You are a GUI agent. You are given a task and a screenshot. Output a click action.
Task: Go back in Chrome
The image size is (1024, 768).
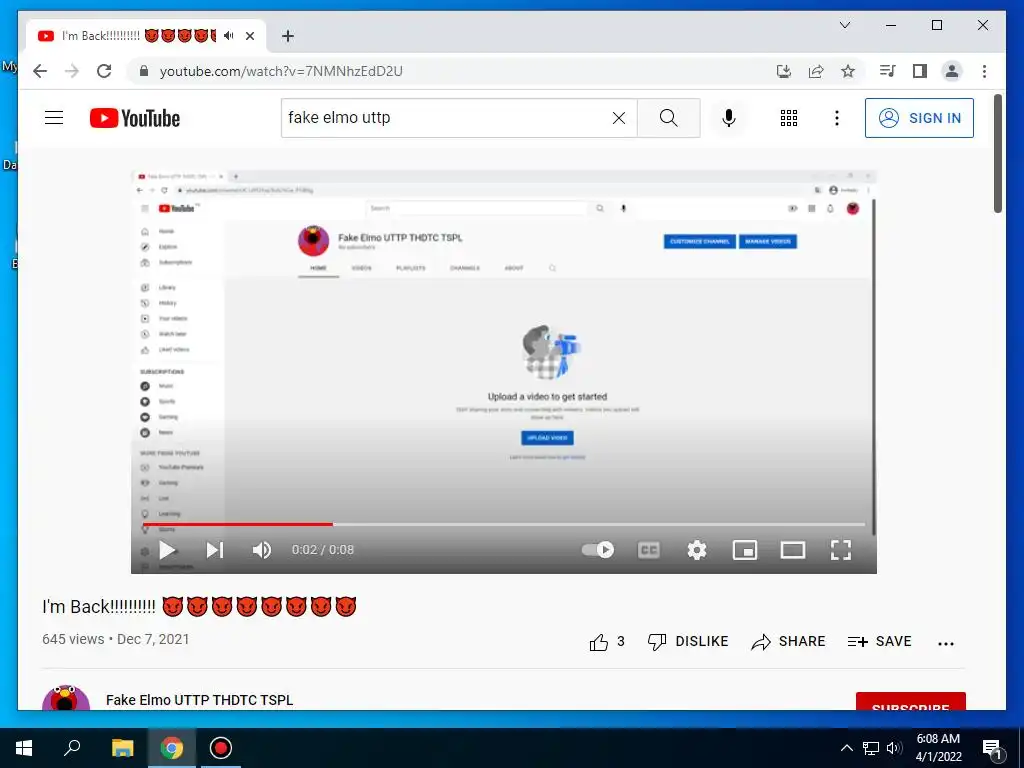pyautogui.click(x=40, y=71)
